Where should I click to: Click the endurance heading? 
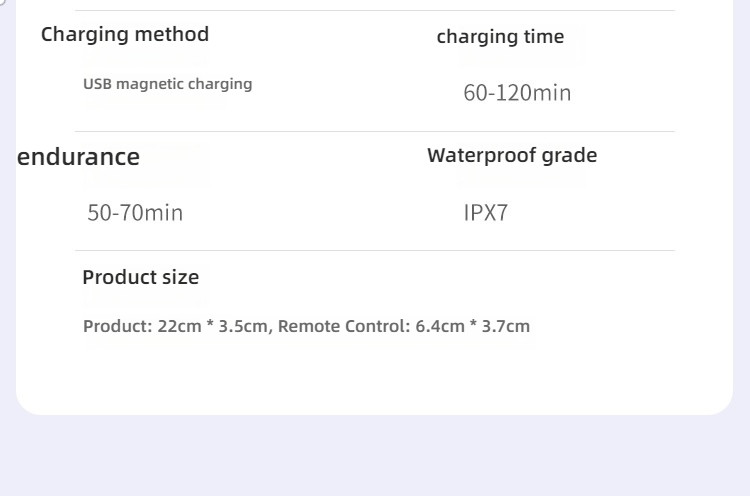[x=78, y=157]
